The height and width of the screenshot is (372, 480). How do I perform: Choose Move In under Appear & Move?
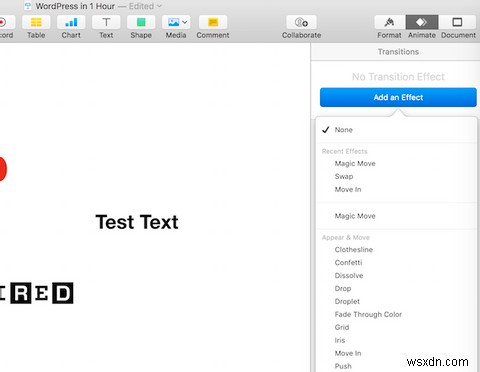[x=396, y=353]
